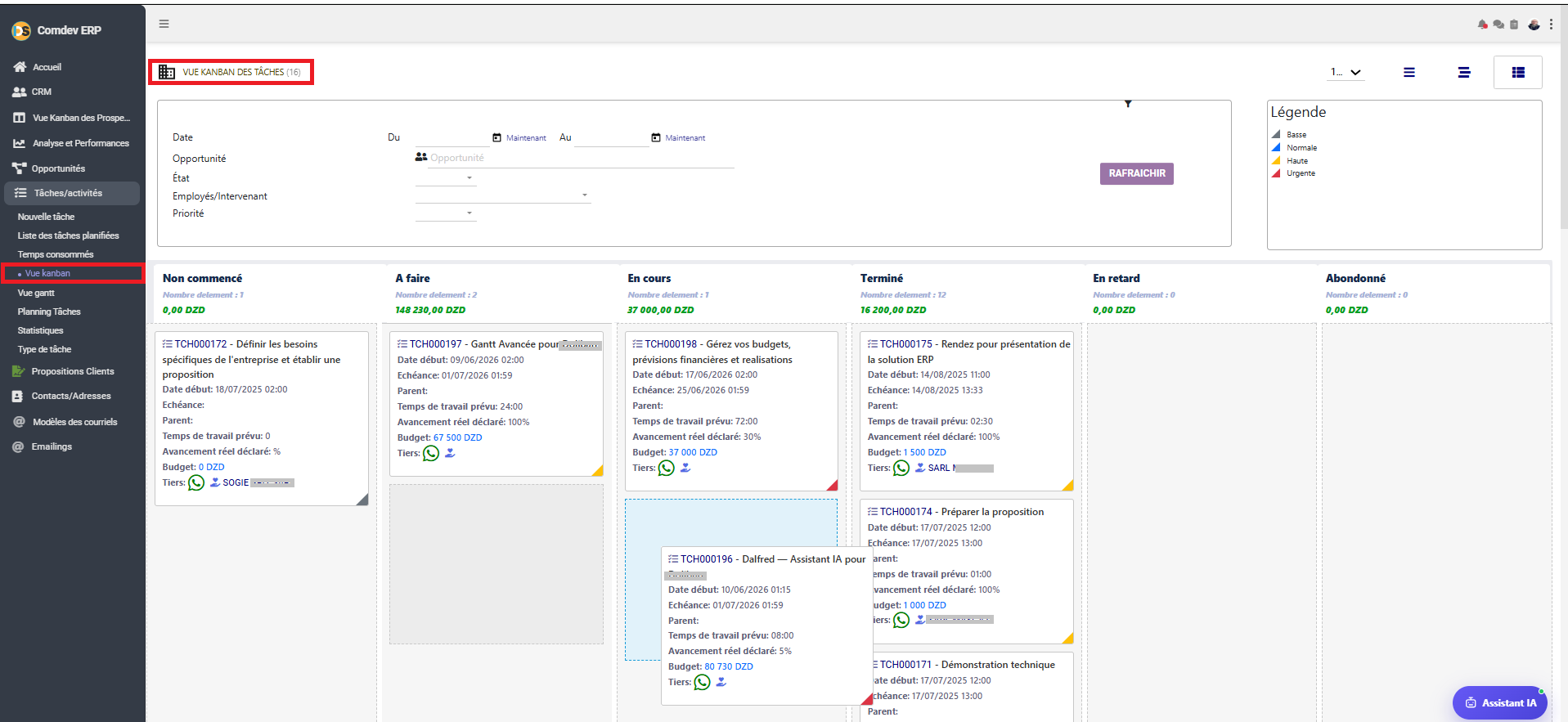This screenshot has width=1568, height=722.
Task: Click the filter funnel icon above the filter panel
Action: 1128,104
